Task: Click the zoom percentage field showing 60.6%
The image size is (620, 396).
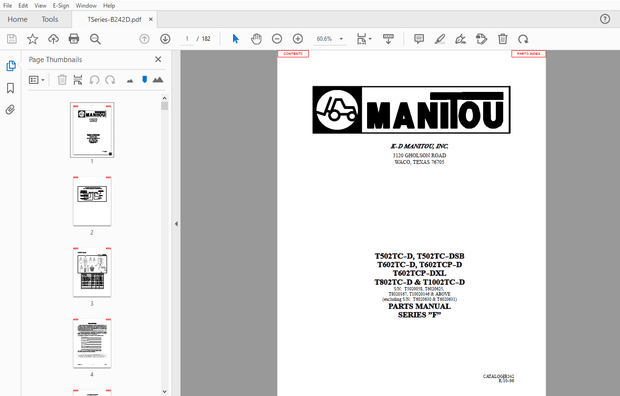Action: [324, 39]
